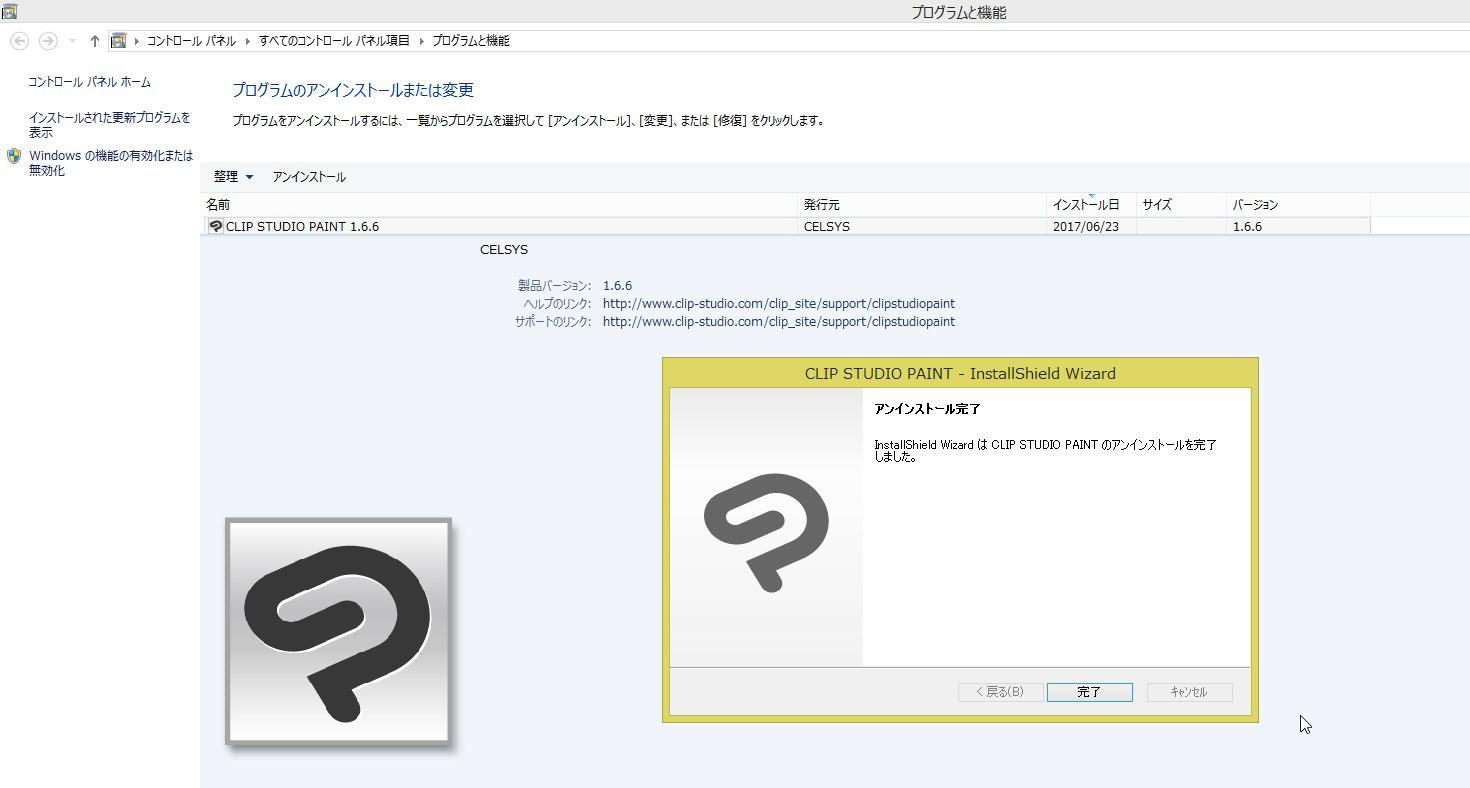Expand the chevron before コントロール パネル breadcrumb
The width and height of the screenshot is (1470, 788).
click(x=137, y=41)
